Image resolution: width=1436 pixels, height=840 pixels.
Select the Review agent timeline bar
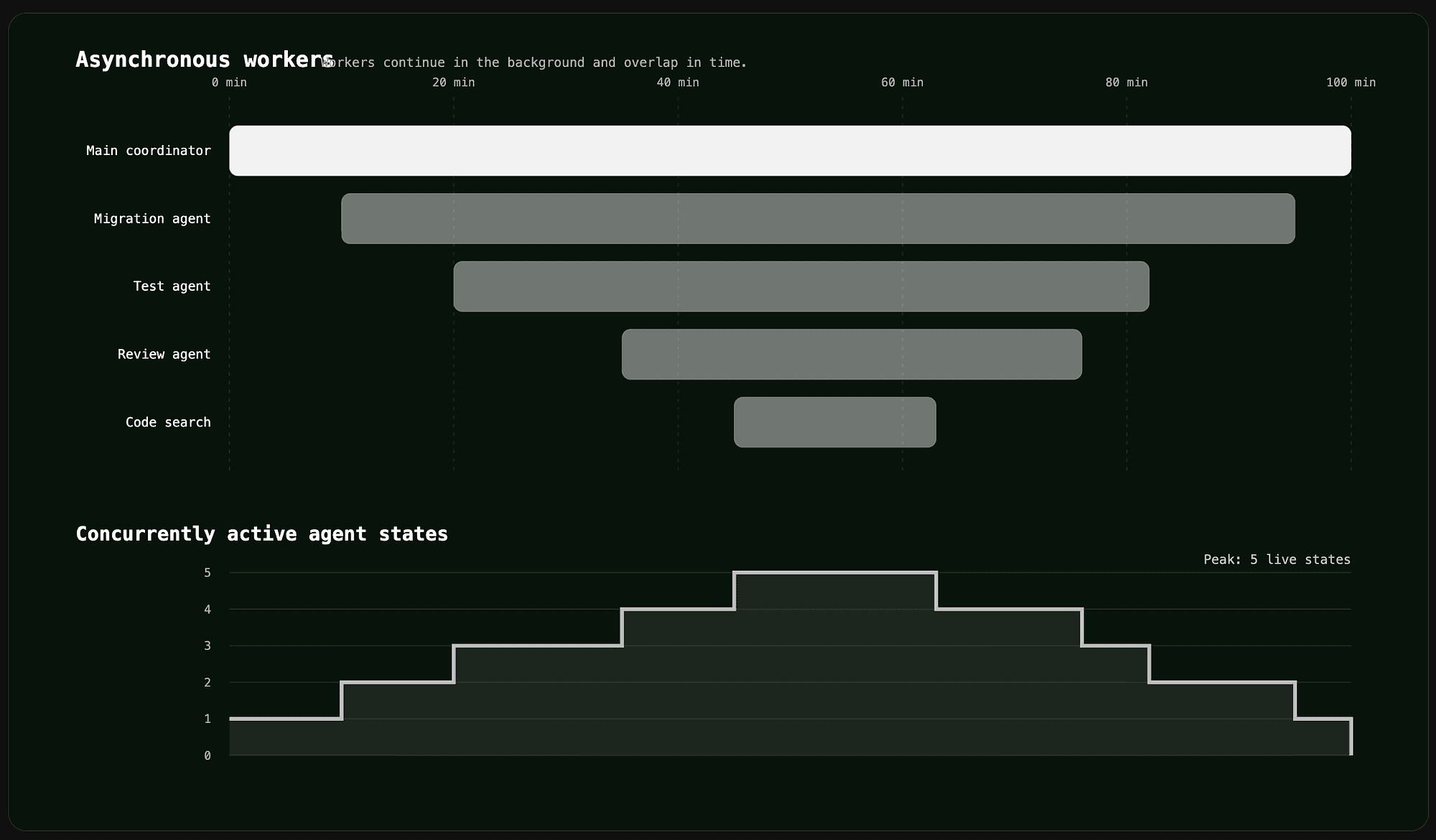(852, 354)
